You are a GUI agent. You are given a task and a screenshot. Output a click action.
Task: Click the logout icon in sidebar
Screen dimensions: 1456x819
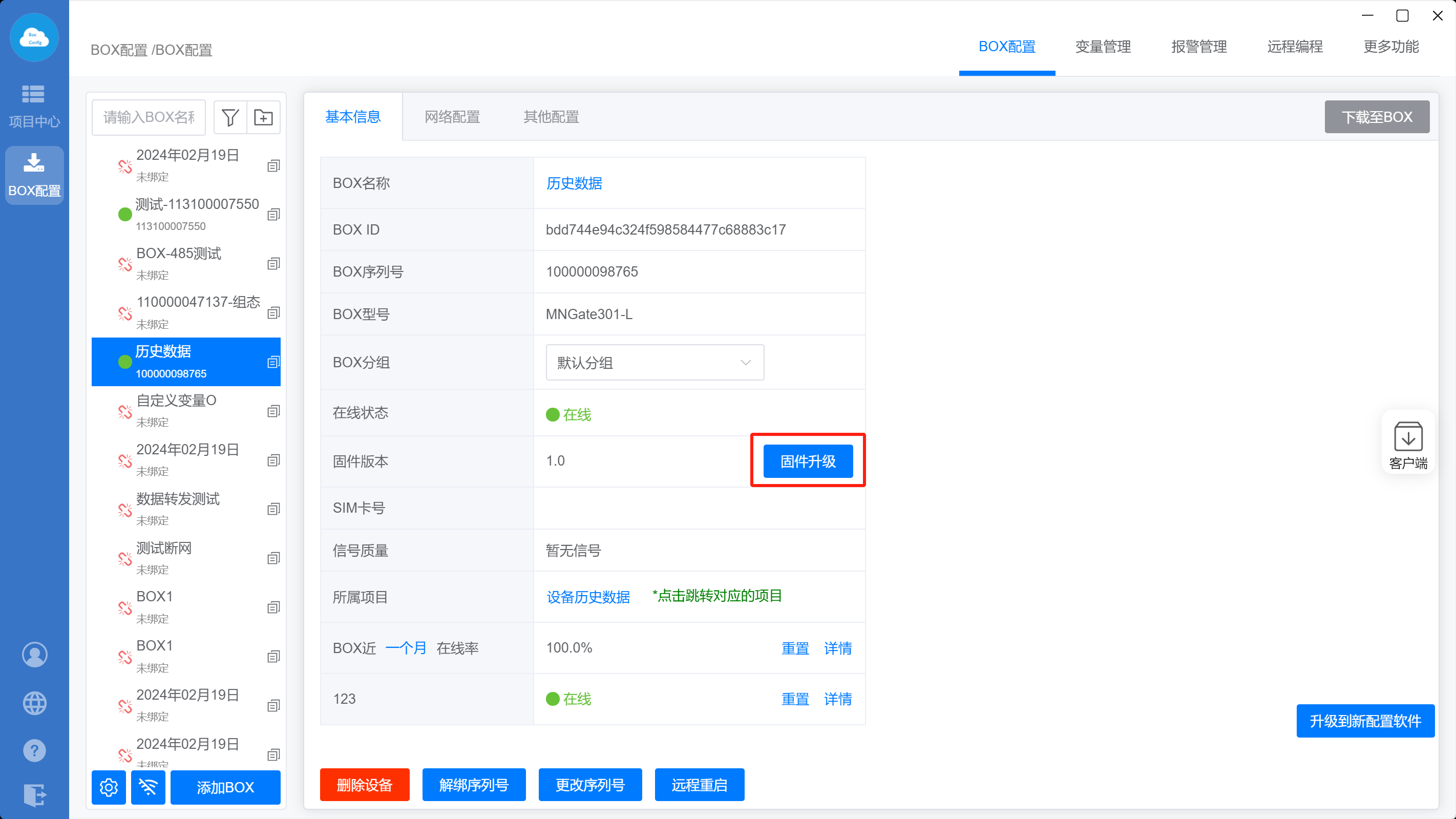[x=34, y=795]
